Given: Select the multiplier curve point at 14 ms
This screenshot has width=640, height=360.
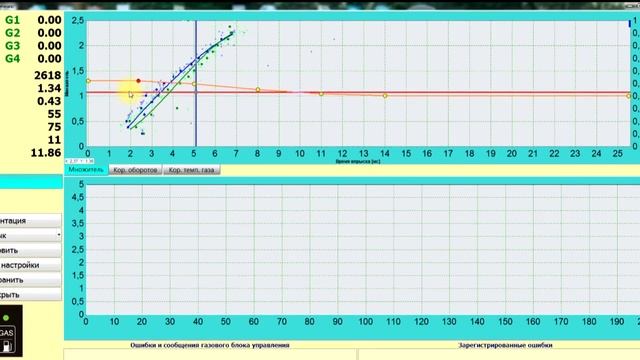Looking at the screenshot, I should (x=385, y=96).
